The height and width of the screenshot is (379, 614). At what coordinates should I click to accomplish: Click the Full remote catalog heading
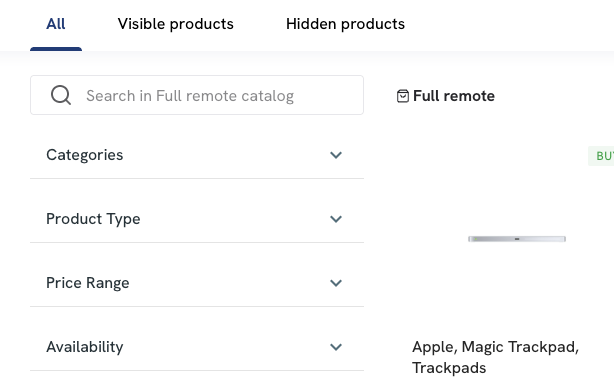[454, 96]
